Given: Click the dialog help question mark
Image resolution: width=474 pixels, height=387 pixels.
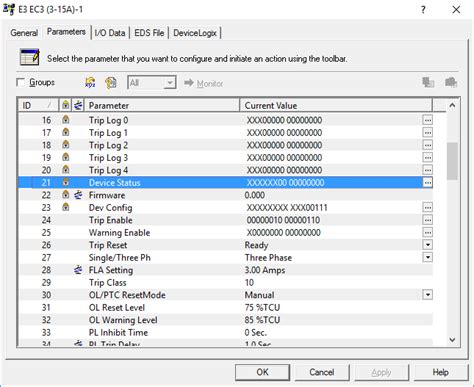Looking at the screenshot, I should pyautogui.click(x=423, y=10).
